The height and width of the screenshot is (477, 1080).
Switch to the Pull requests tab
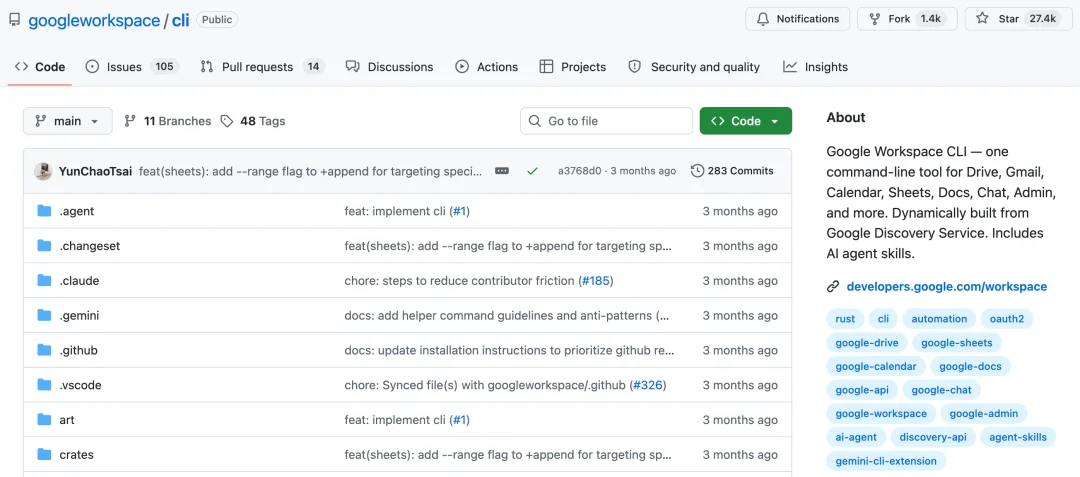[x=262, y=67]
